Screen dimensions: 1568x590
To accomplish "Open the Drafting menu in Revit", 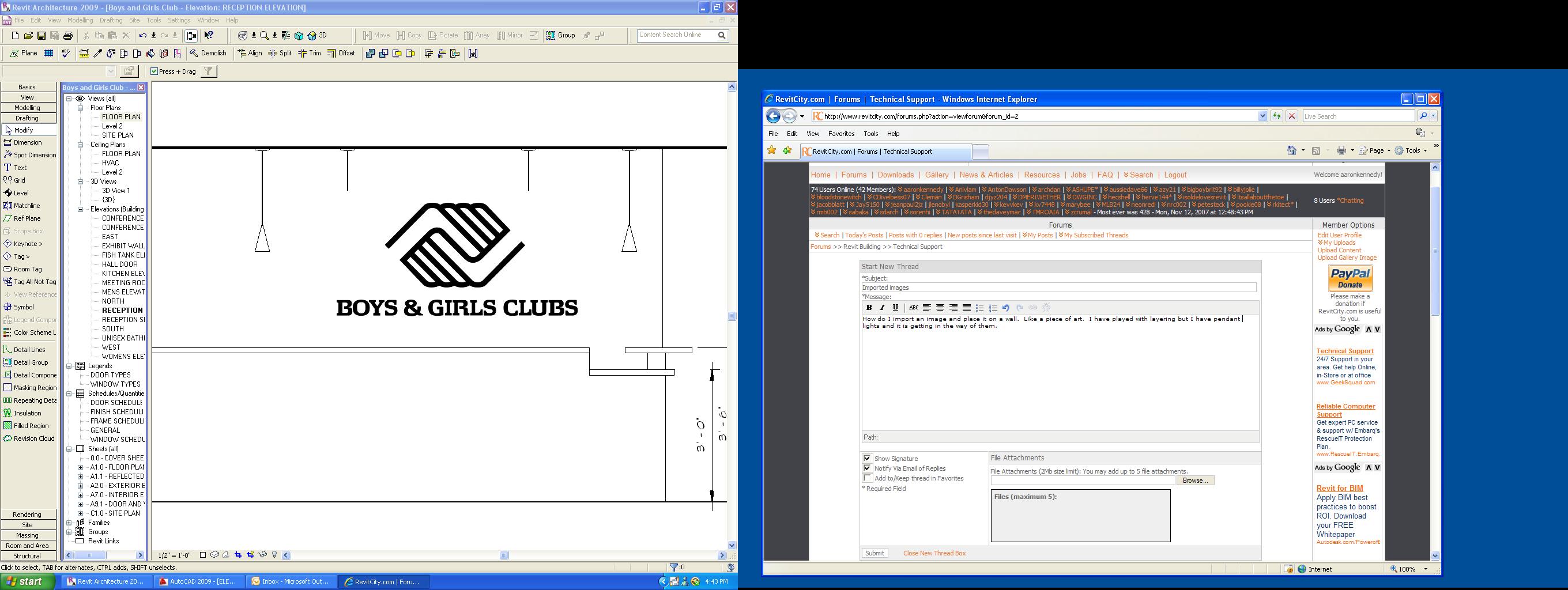I will click(x=111, y=20).
